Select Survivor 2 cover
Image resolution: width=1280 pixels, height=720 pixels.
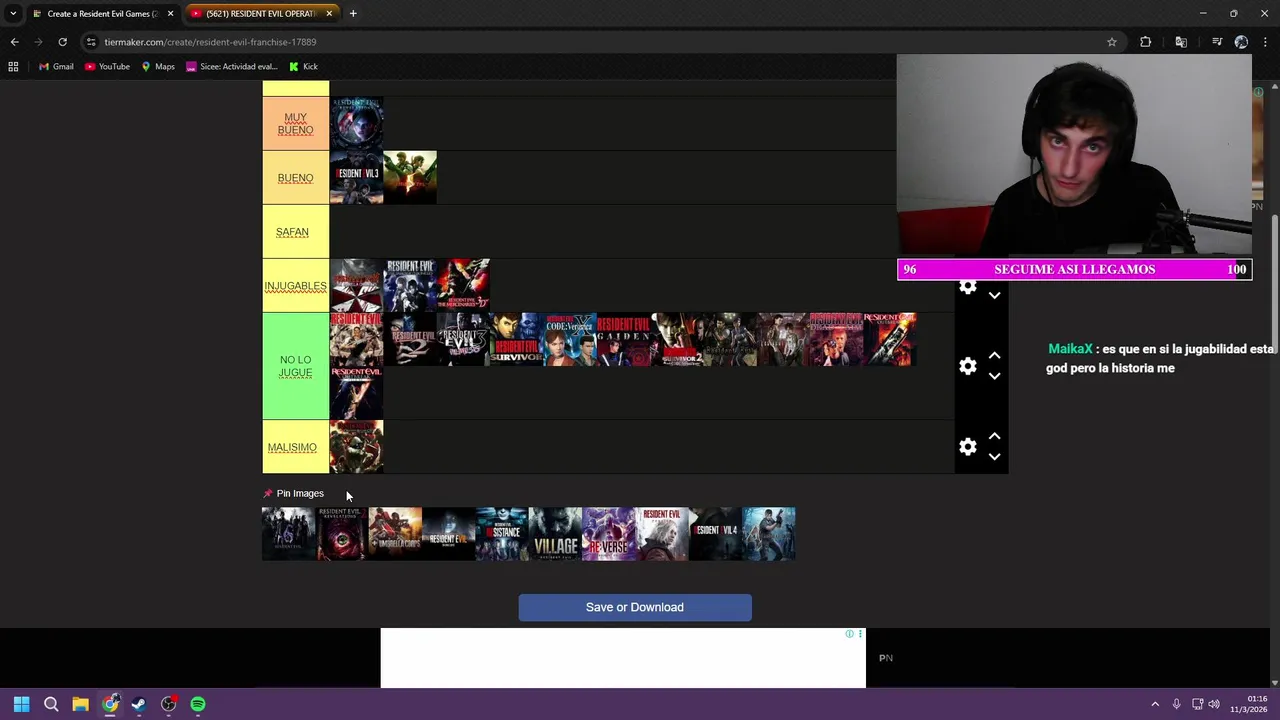pos(677,340)
